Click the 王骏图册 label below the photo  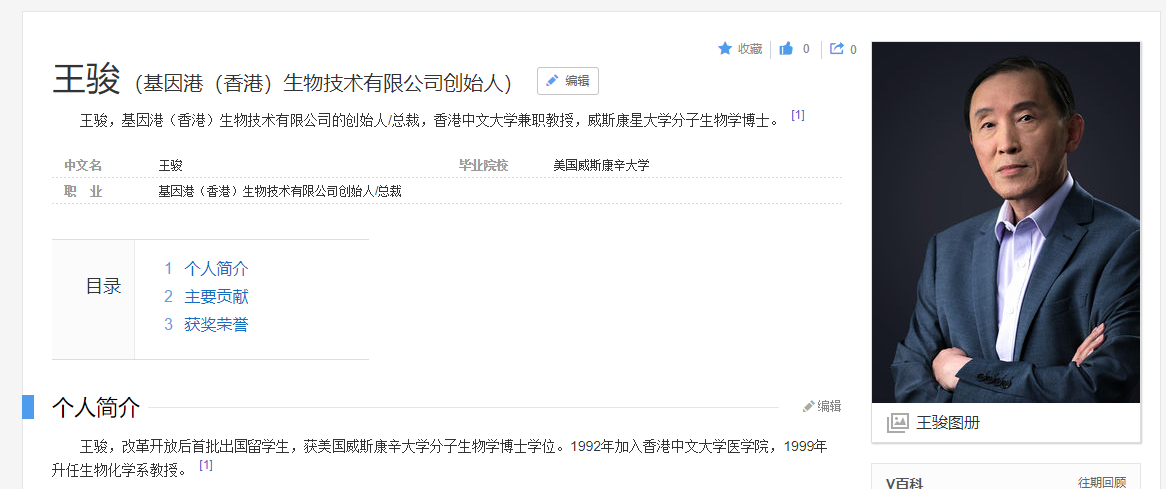[x=948, y=423]
